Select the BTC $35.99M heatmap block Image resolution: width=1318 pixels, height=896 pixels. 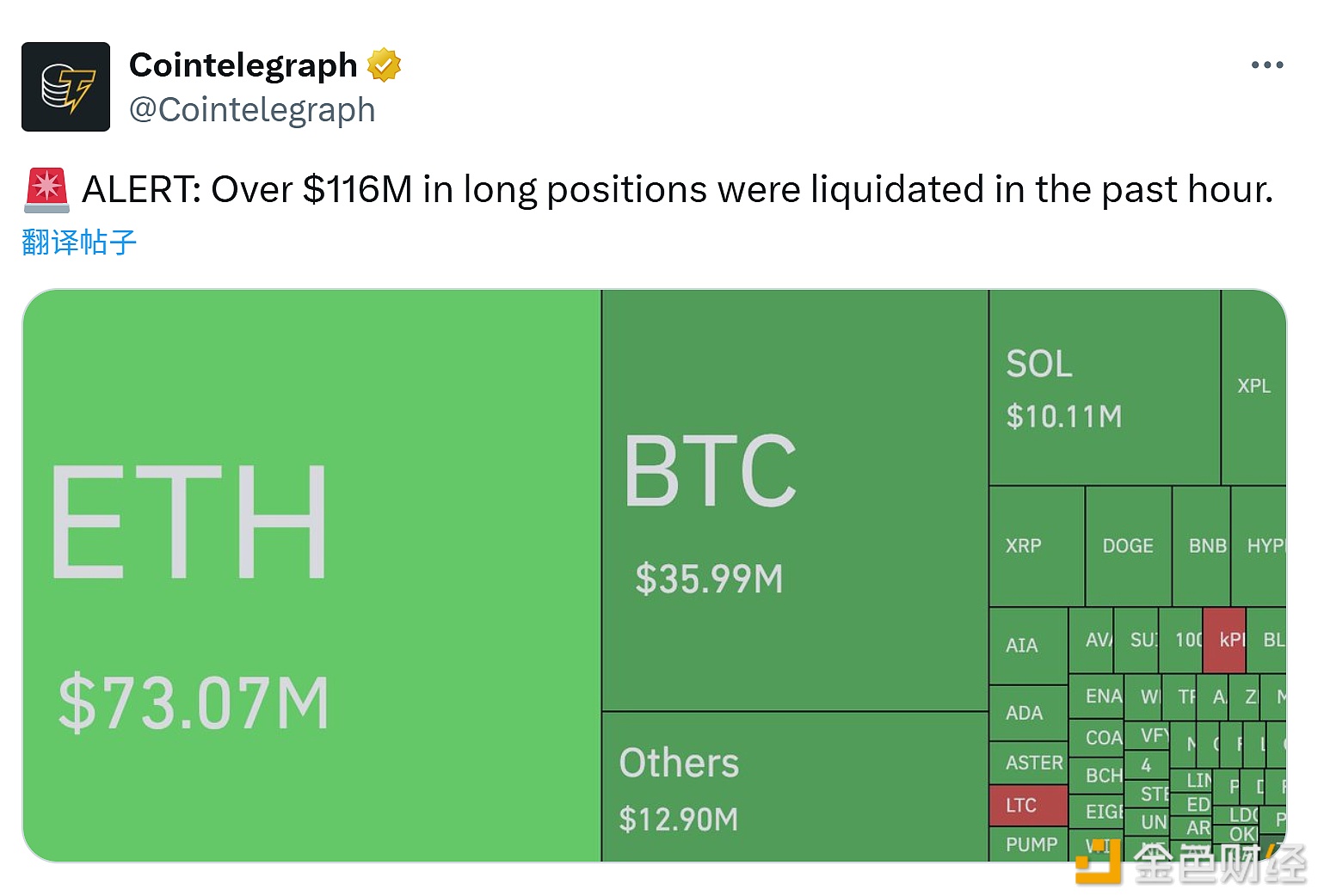[794, 500]
